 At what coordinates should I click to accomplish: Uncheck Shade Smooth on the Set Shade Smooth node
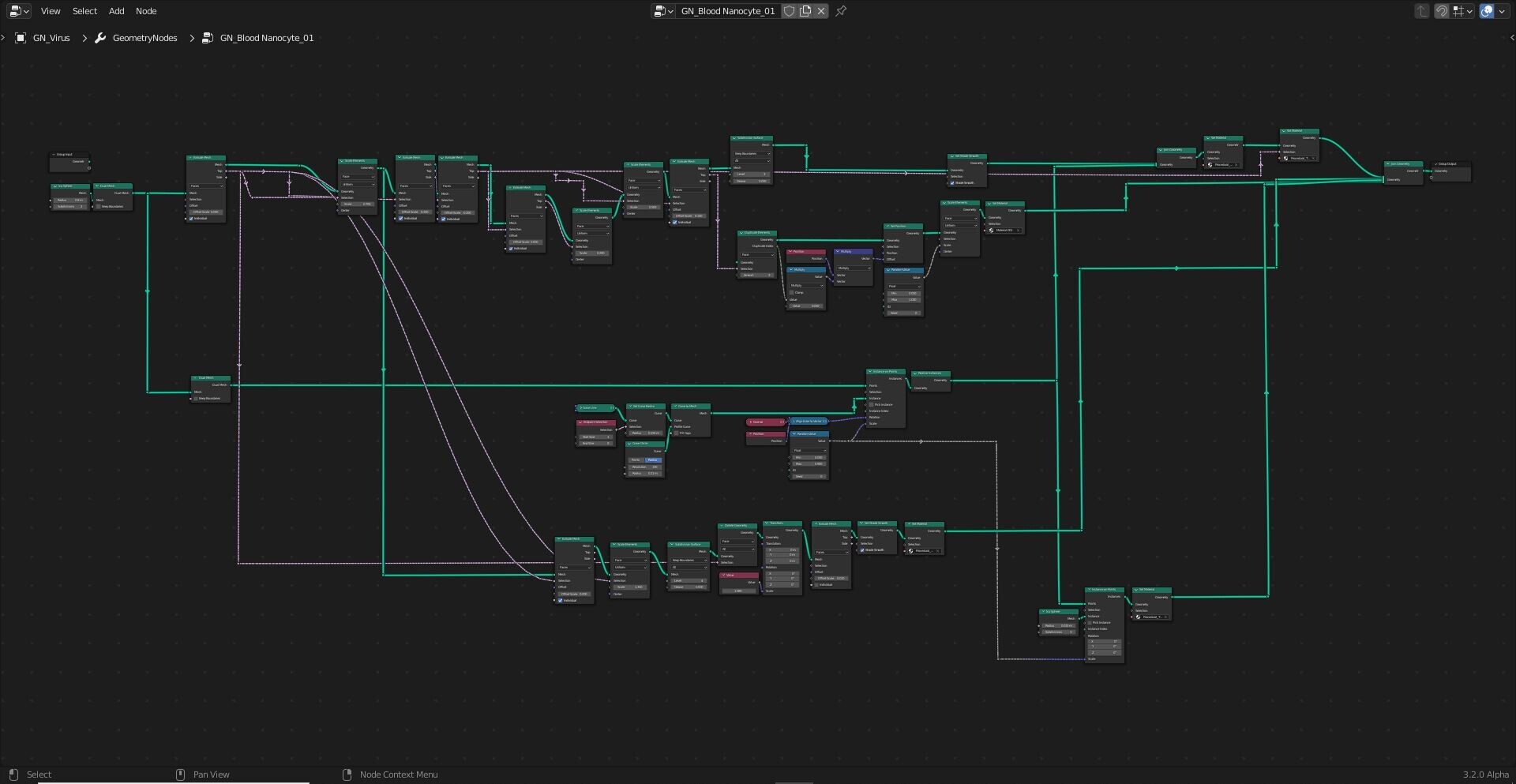point(952,183)
